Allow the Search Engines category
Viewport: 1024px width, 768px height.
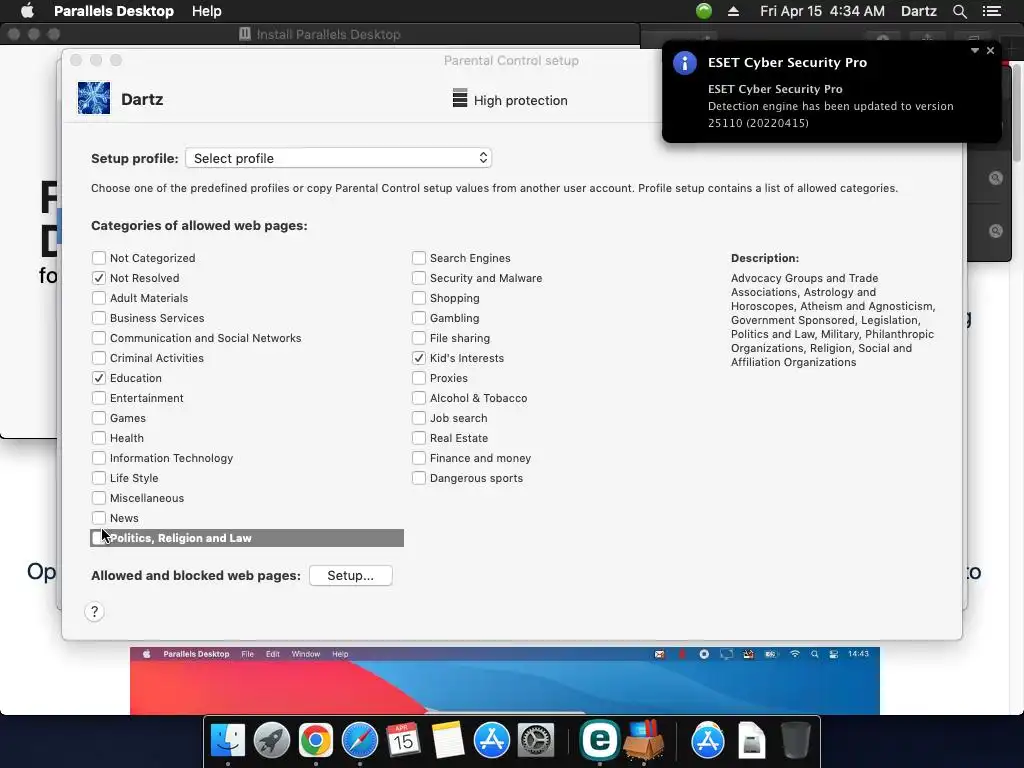tap(419, 258)
